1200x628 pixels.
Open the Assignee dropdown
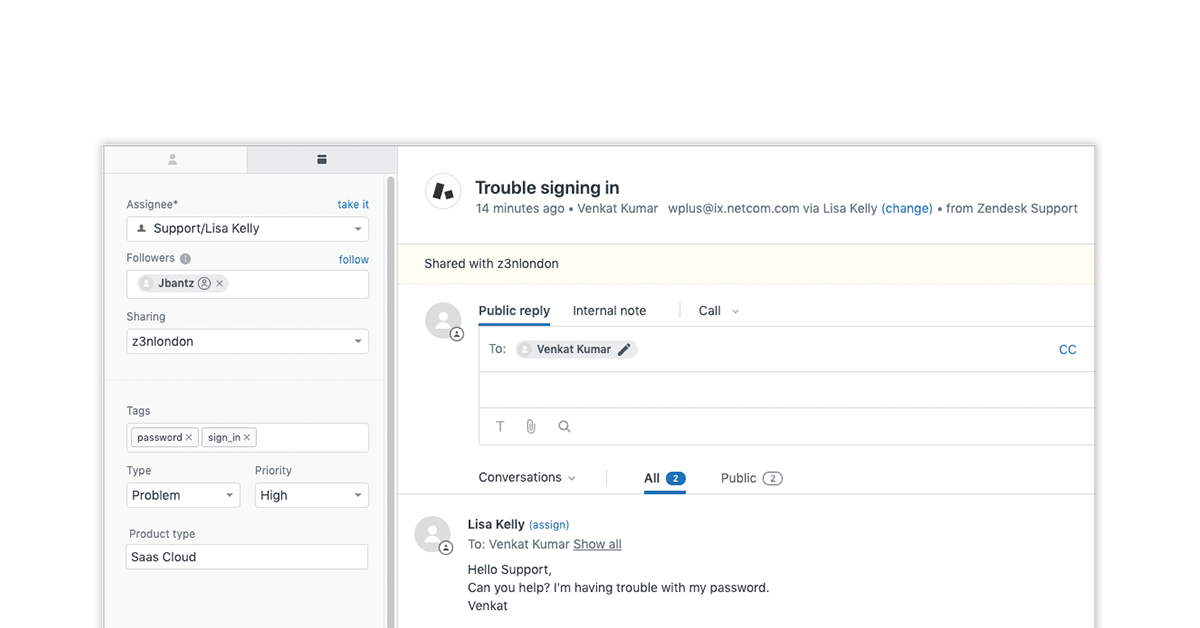[x=247, y=229]
